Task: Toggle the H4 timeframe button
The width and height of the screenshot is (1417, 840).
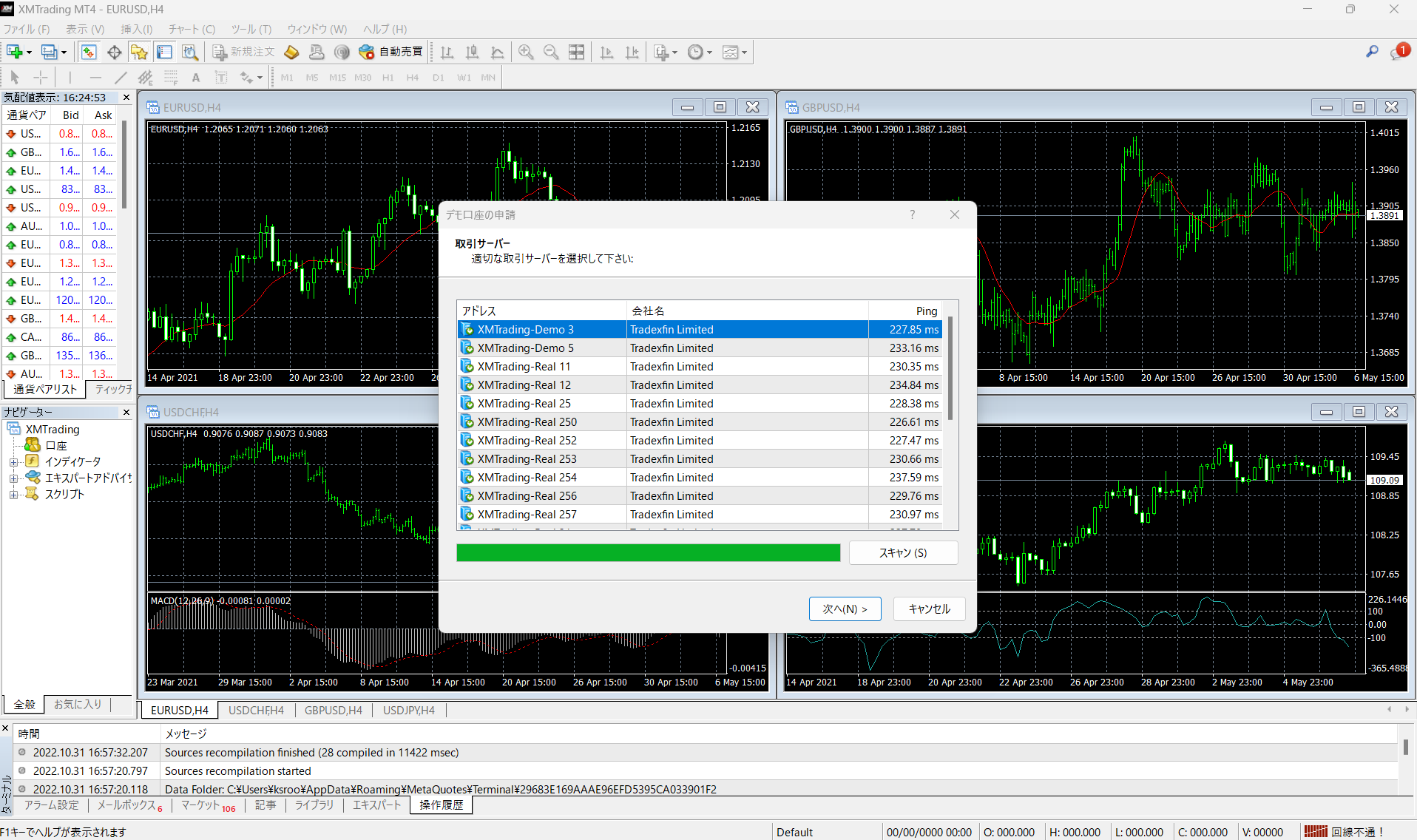Action: tap(413, 78)
